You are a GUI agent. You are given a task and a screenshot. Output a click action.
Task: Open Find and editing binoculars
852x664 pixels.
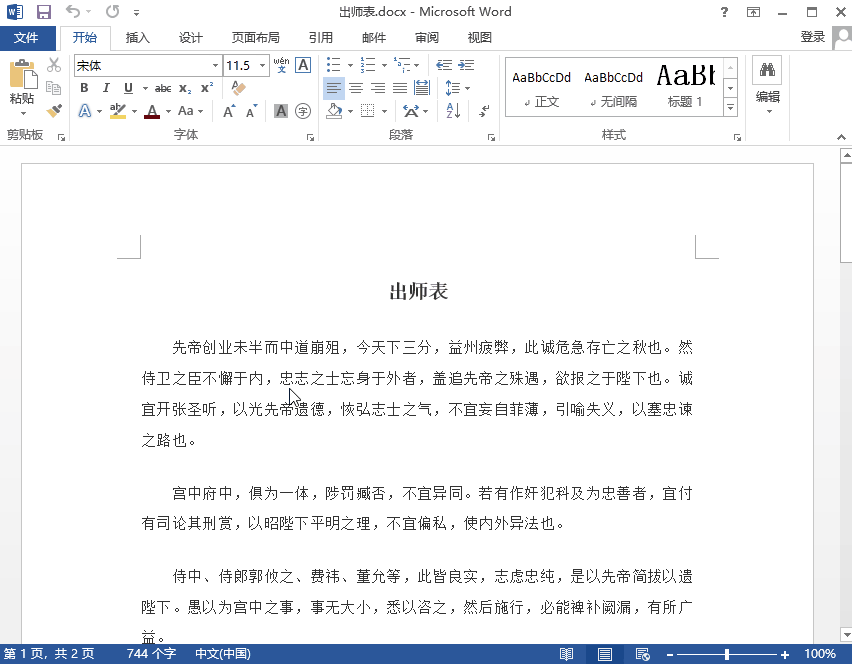pyautogui.click(x=767, y=70)
